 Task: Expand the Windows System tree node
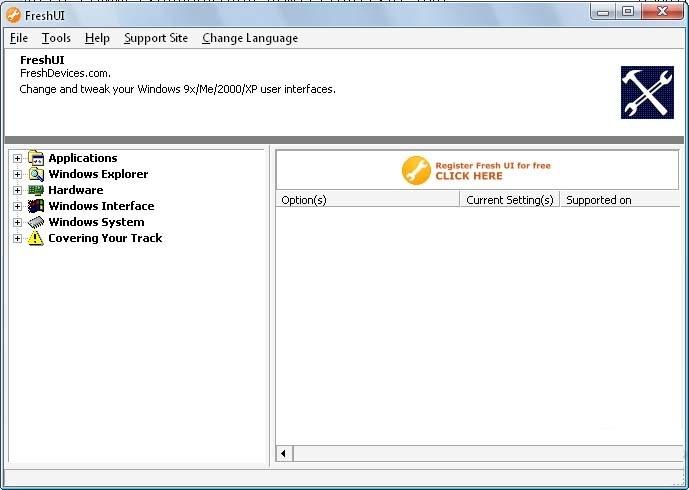[x=17, y=222]
